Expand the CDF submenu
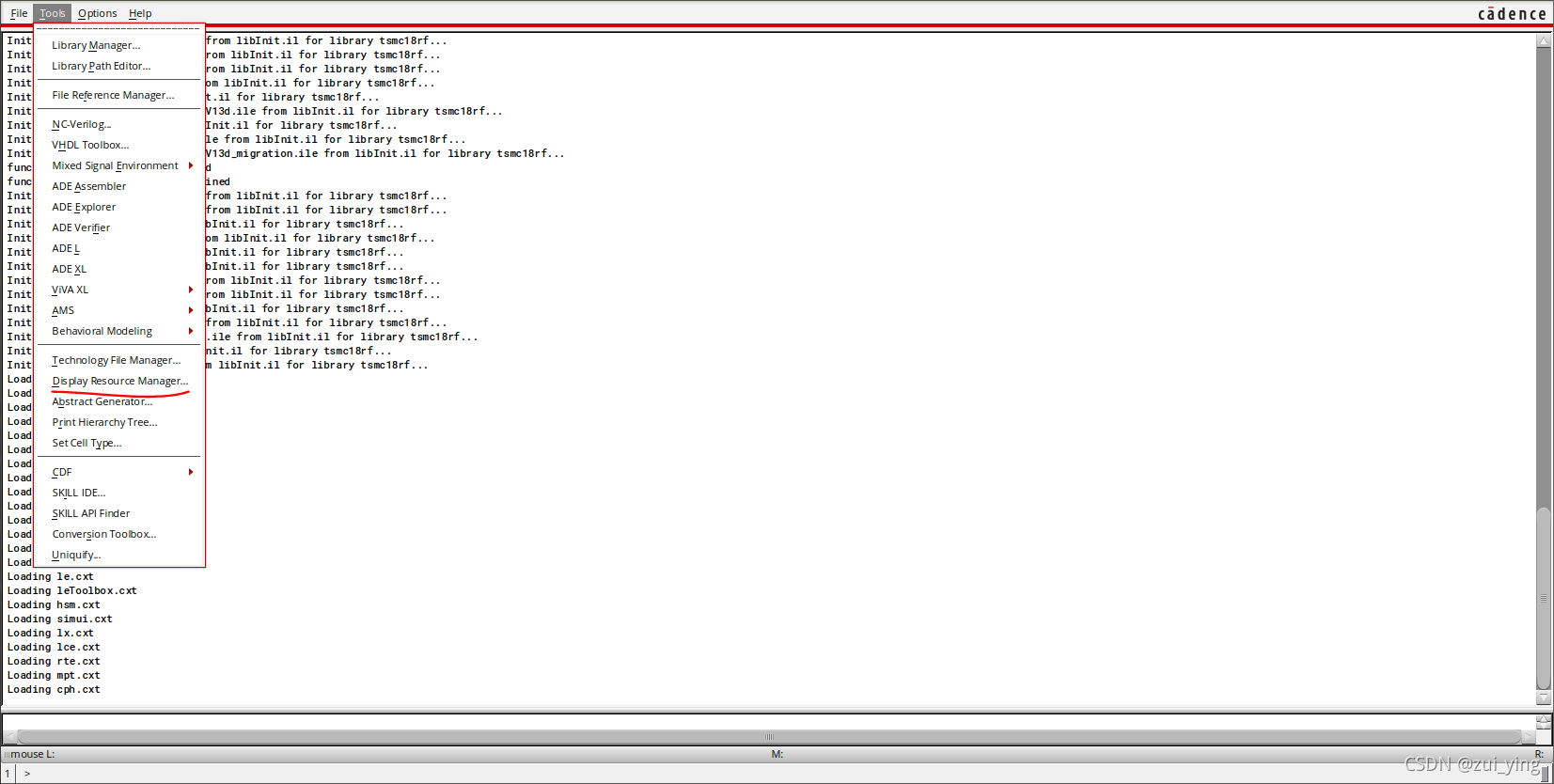This screenshot has width=1554, height=784. point(118,472)
